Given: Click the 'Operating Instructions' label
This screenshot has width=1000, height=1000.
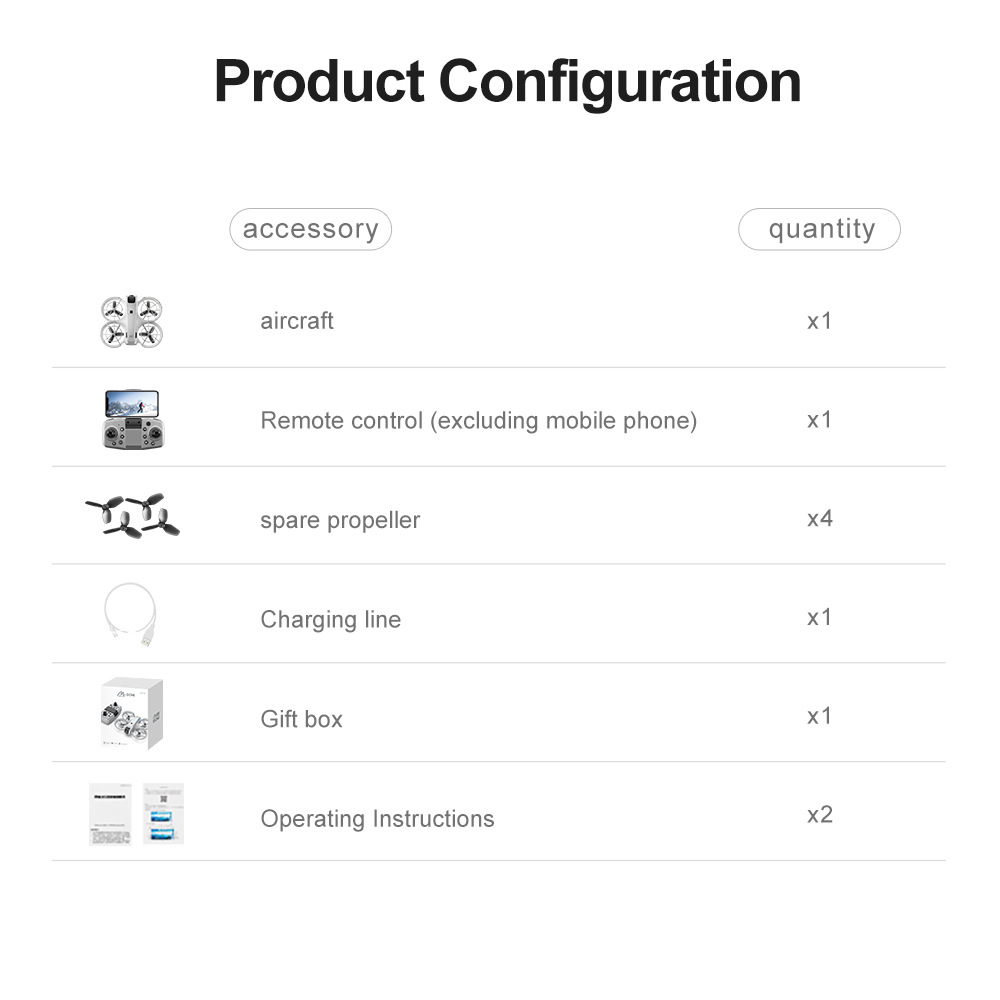Looking at the screenshot, I should [x=377, y=819].
